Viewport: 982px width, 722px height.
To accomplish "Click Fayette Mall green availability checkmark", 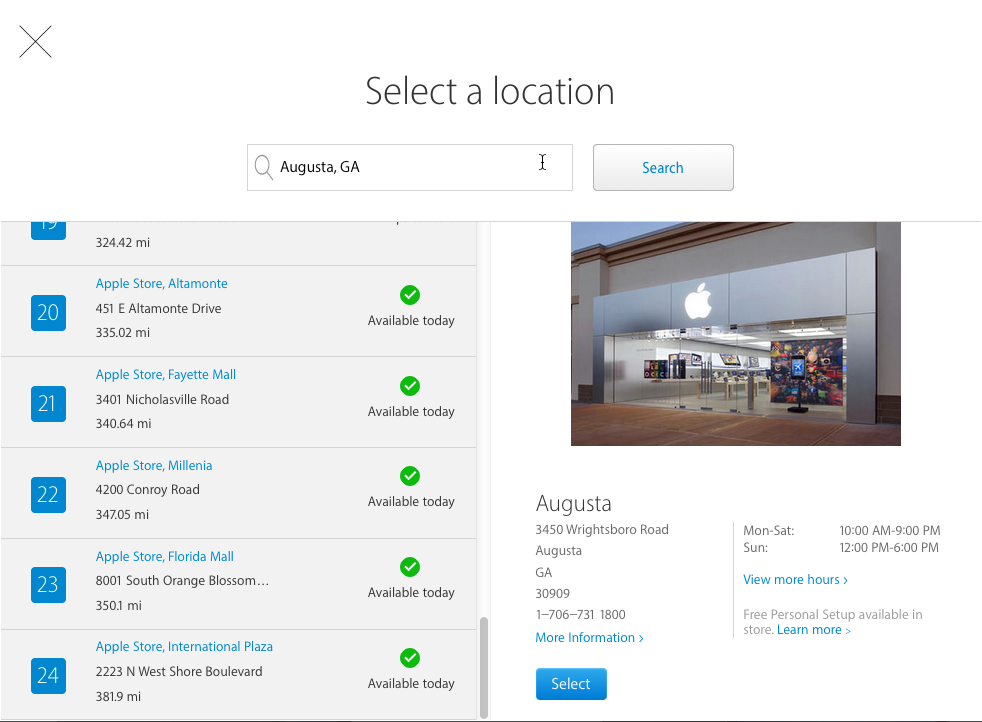I will (x=410, y=386).
